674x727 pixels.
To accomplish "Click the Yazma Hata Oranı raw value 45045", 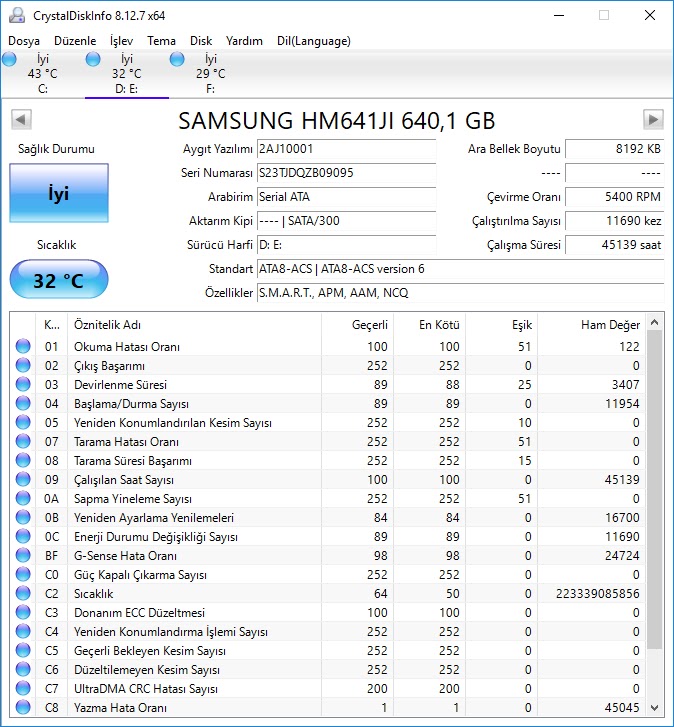I will (x=622, y=708).
